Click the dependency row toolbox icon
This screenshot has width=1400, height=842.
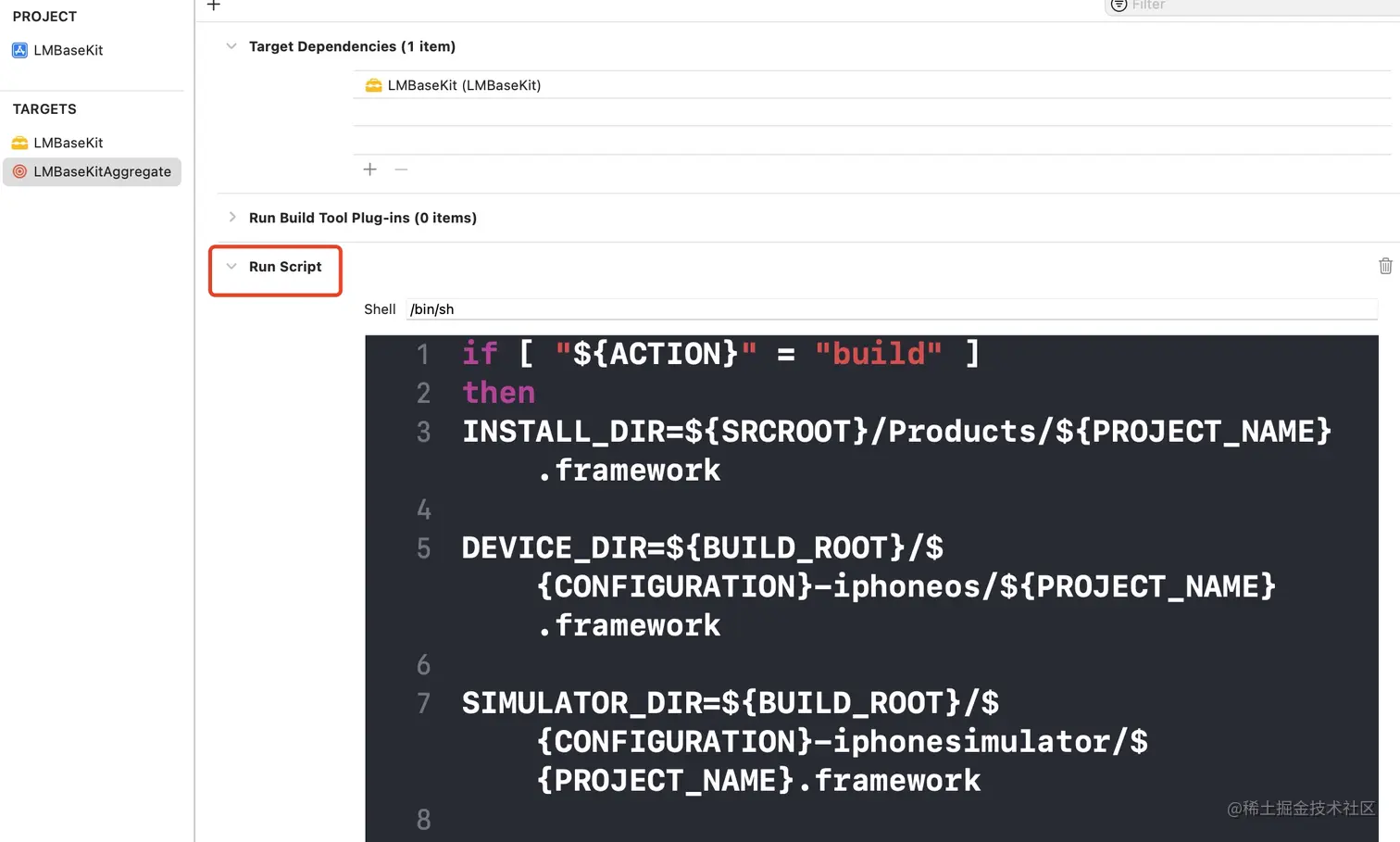pyautogui.click(x=373, y=85)
